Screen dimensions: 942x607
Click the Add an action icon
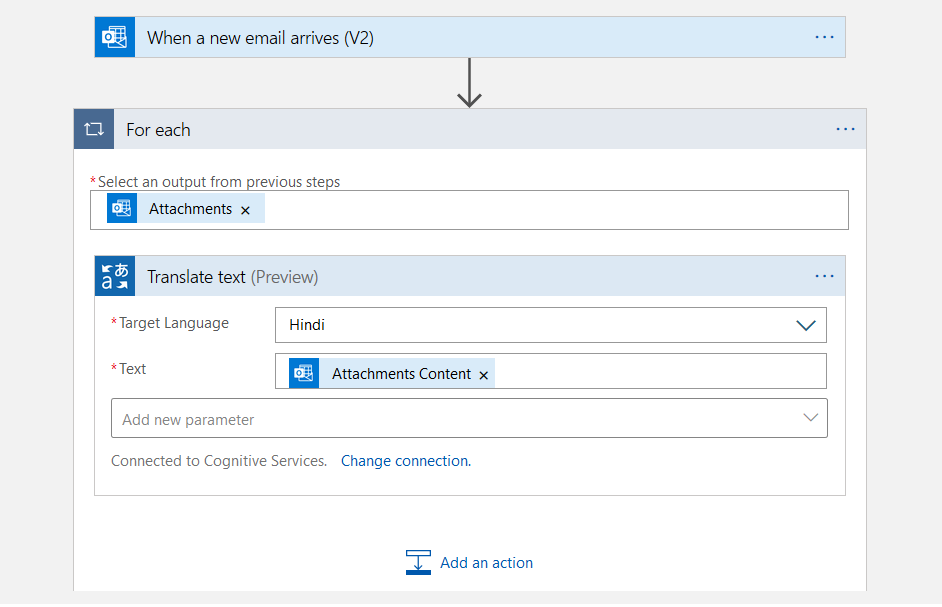click(x=418, y=562)
